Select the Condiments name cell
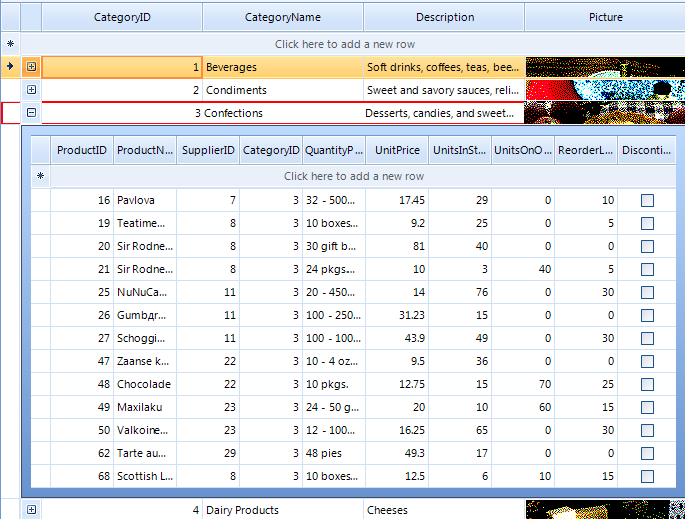 coord(283,90)
